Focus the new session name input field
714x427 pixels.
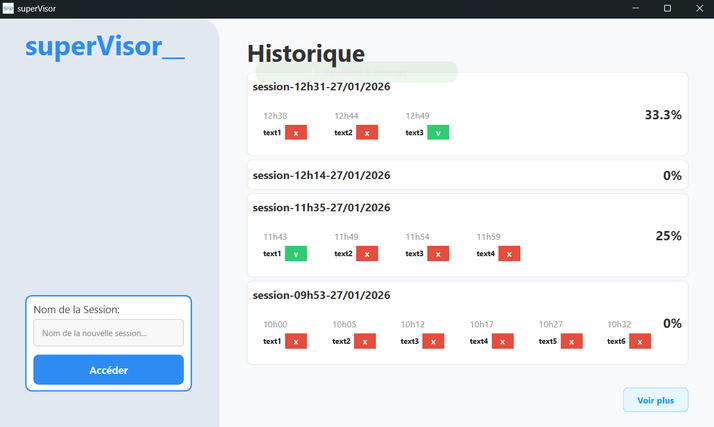(x=108, y=333)
